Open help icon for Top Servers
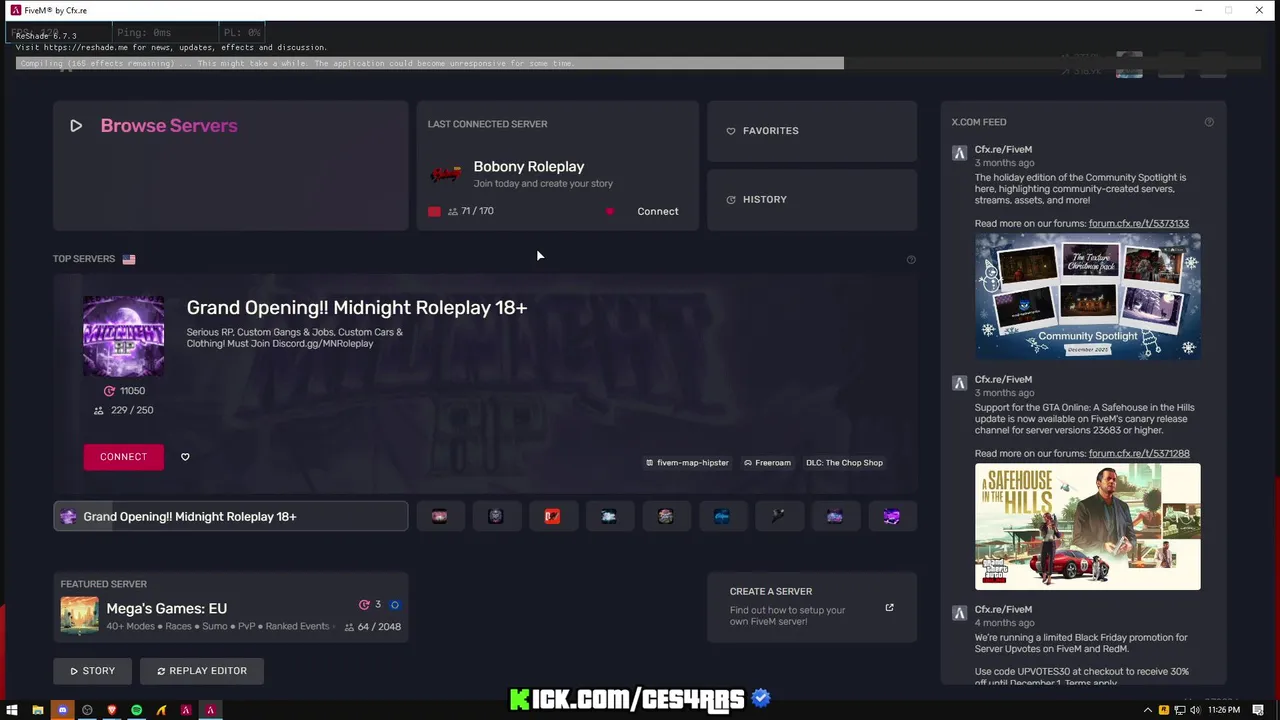1280x720 pixels. pos(911,260)
